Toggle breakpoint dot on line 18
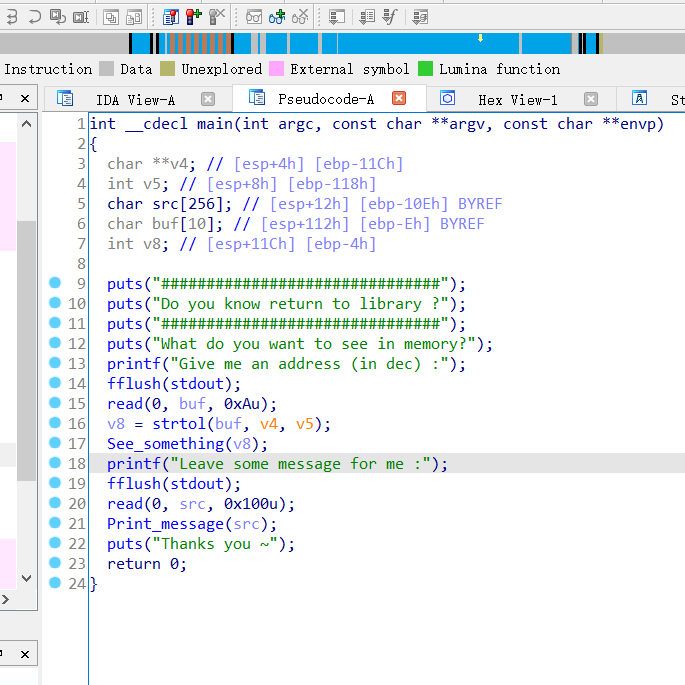 coord(55,463)
